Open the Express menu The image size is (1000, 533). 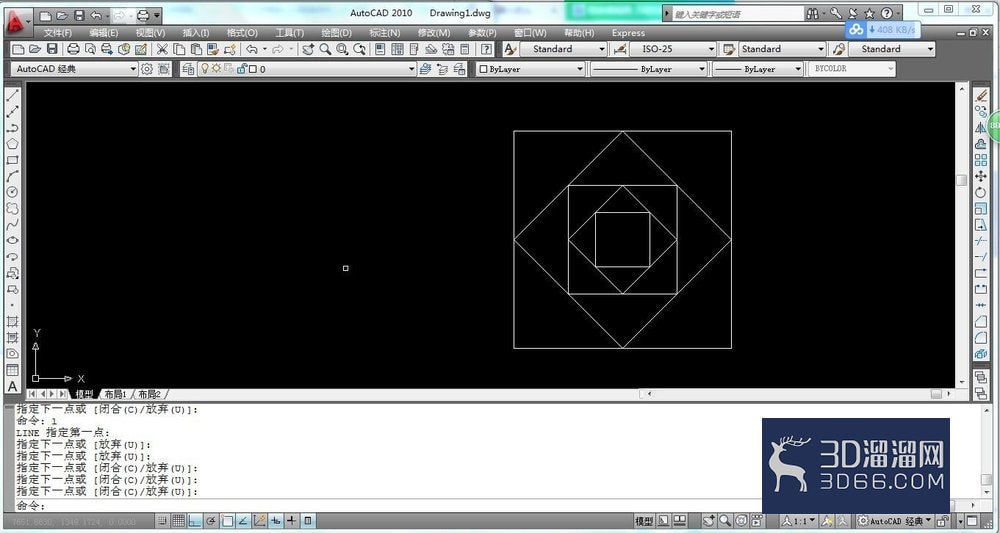pyautogui.click(x=628, y=33)
